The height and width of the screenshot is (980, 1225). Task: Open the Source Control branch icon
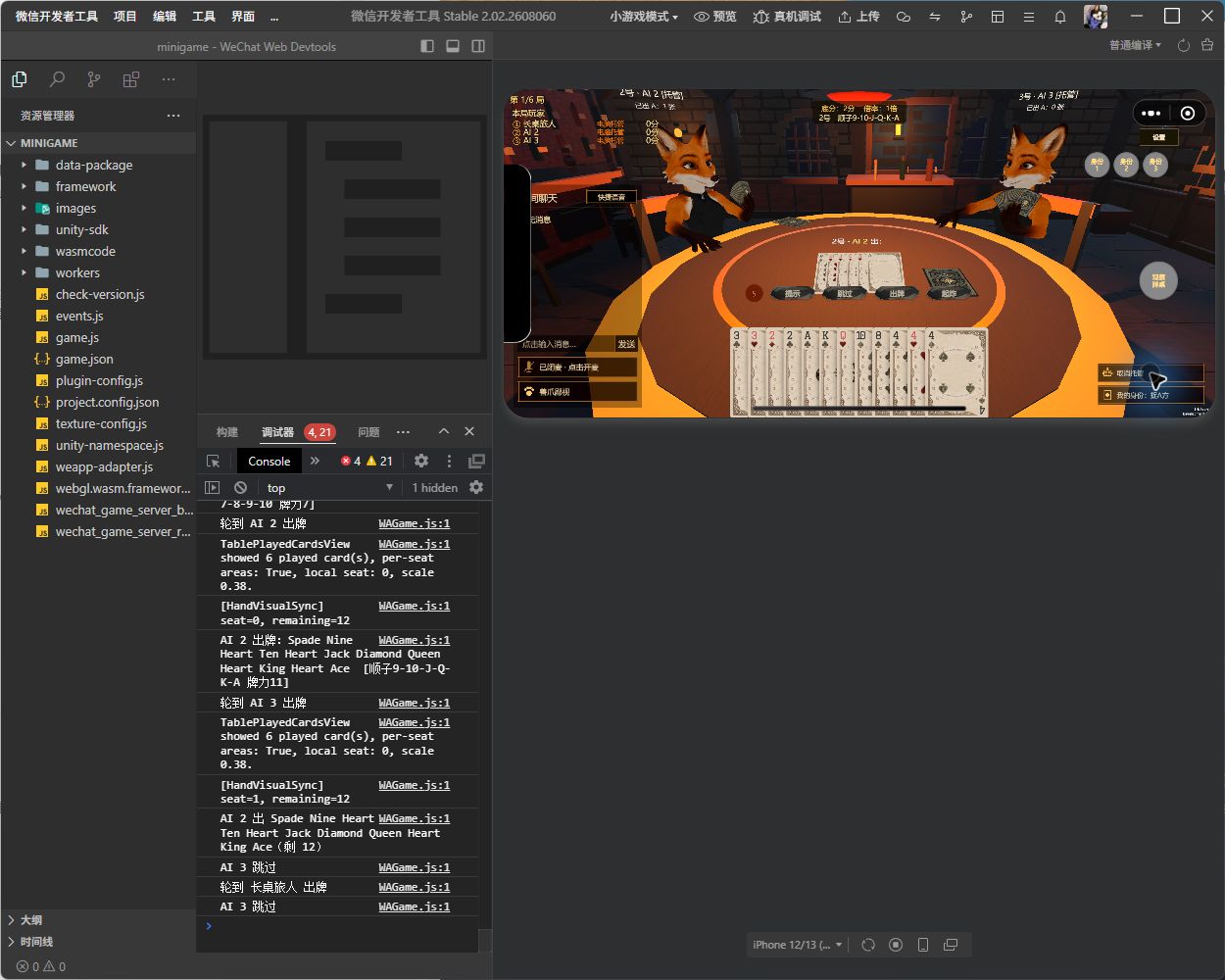tap(94, 79)
